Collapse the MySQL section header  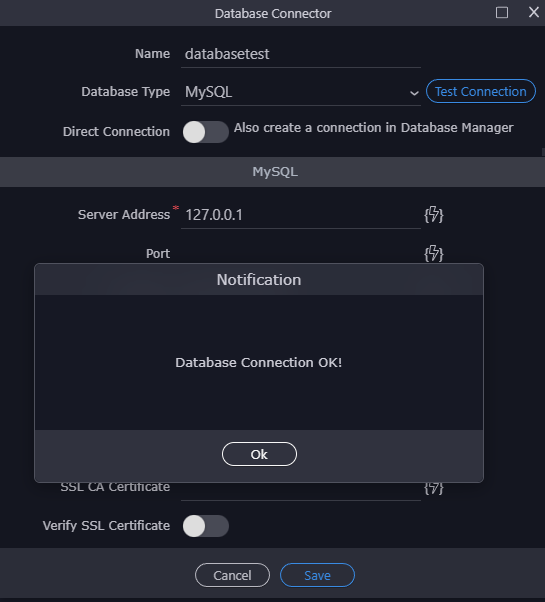[x=272, y=172]
